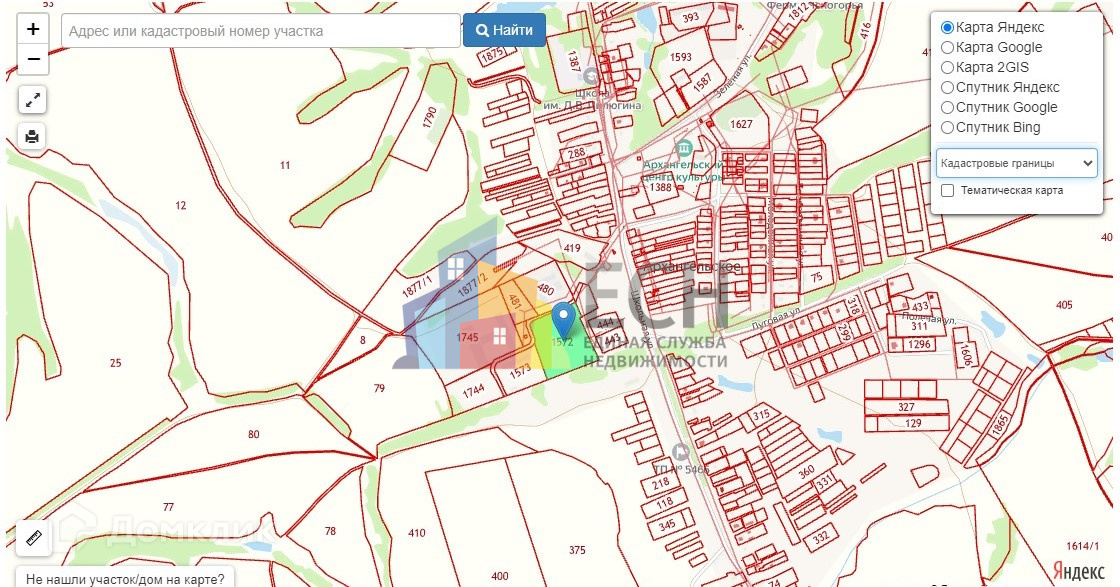Click the ТП № 546 map icon
Screen dimensions: 1120x587
tap(681, 451)
